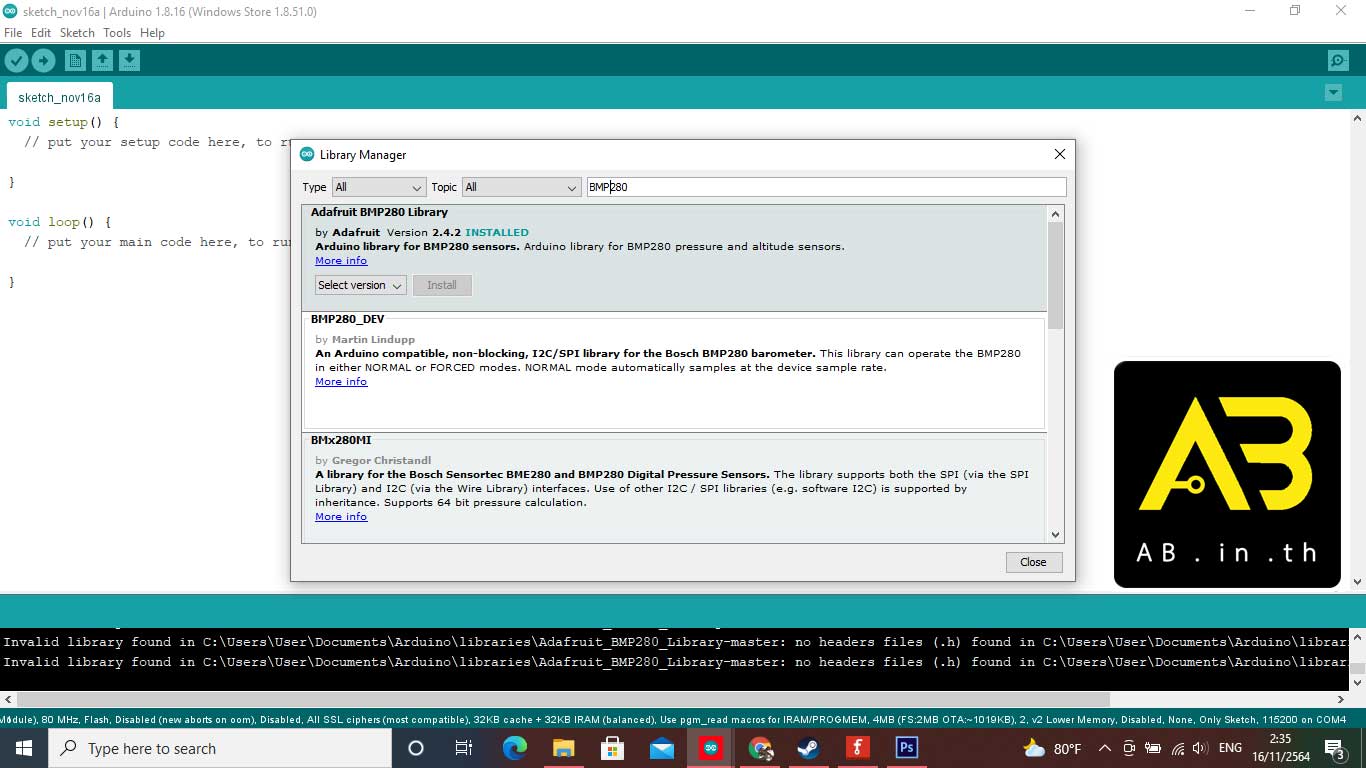
Task: Open the volume speaker tray icon
Action: [1200, 748]
